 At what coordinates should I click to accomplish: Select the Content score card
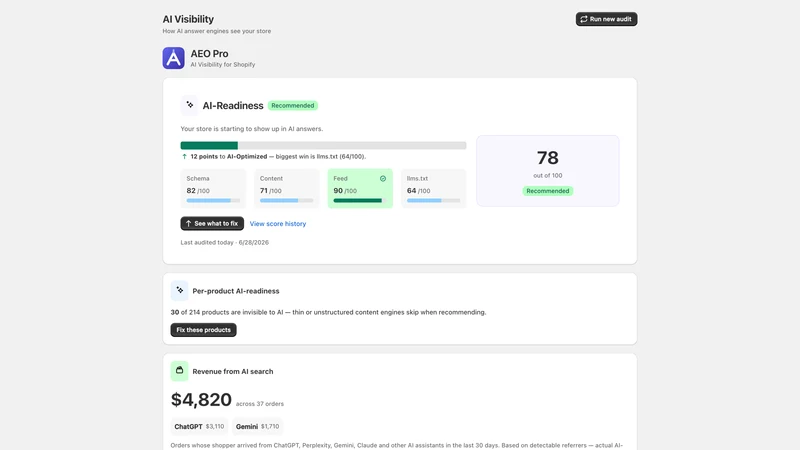click(287, 188)
